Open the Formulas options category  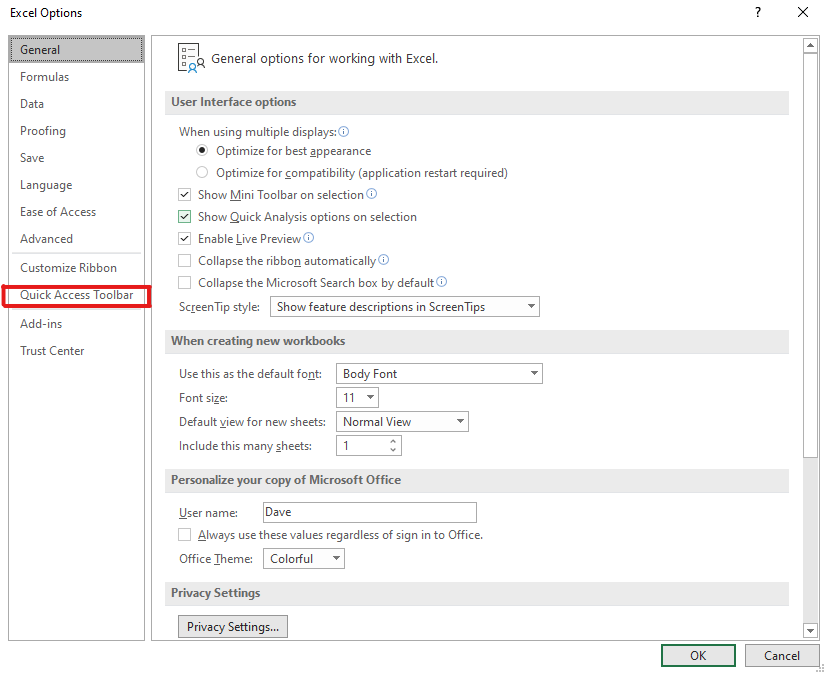(x=45, y=77)
